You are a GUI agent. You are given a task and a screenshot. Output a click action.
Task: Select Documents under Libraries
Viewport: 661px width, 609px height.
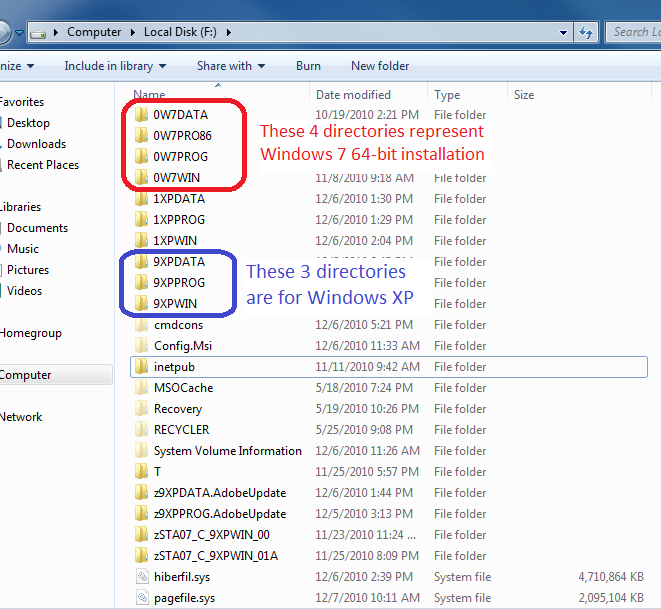click(37, 228)
